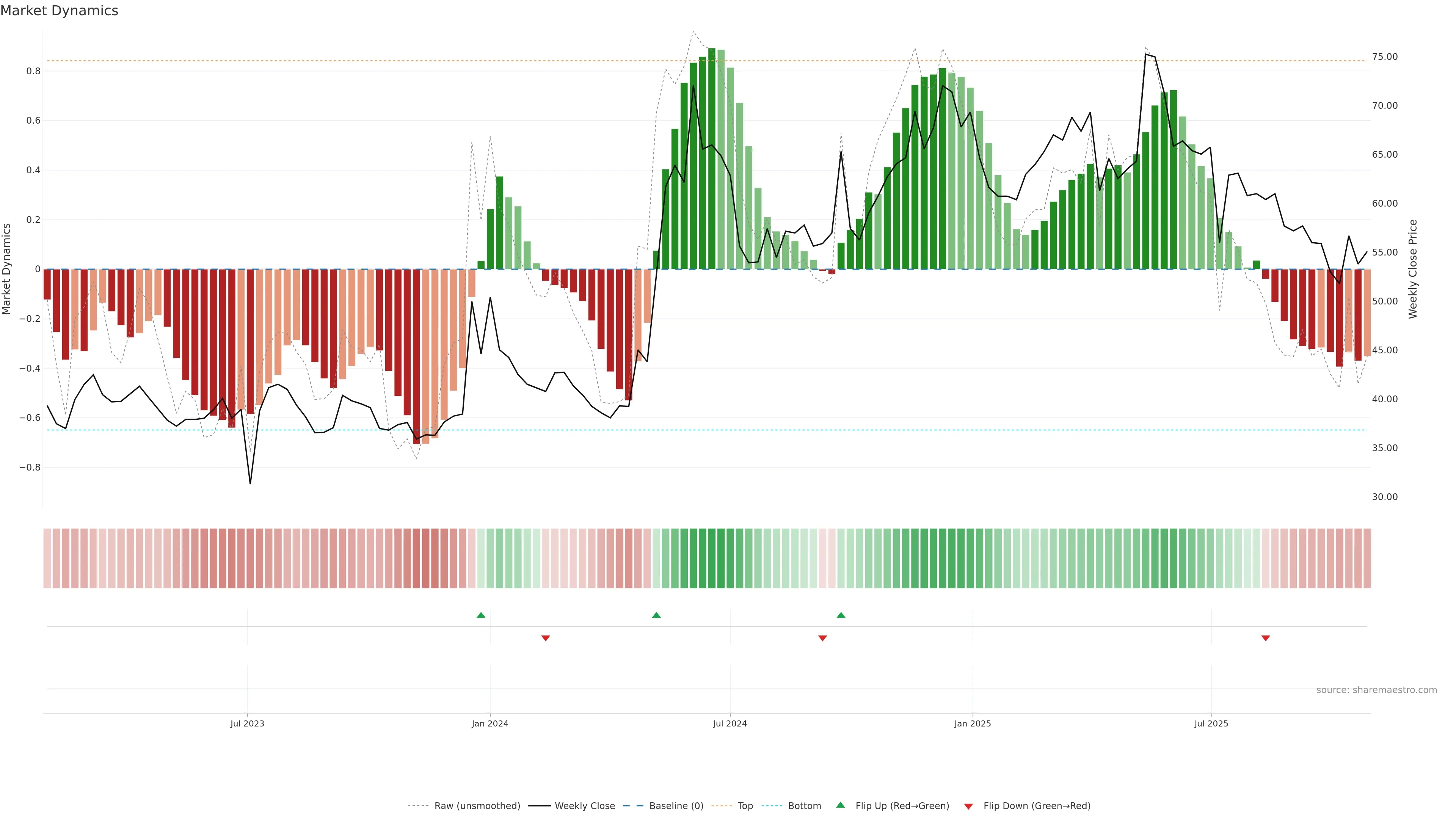Click the third green flip-up triangle marker

coord(841,615)
